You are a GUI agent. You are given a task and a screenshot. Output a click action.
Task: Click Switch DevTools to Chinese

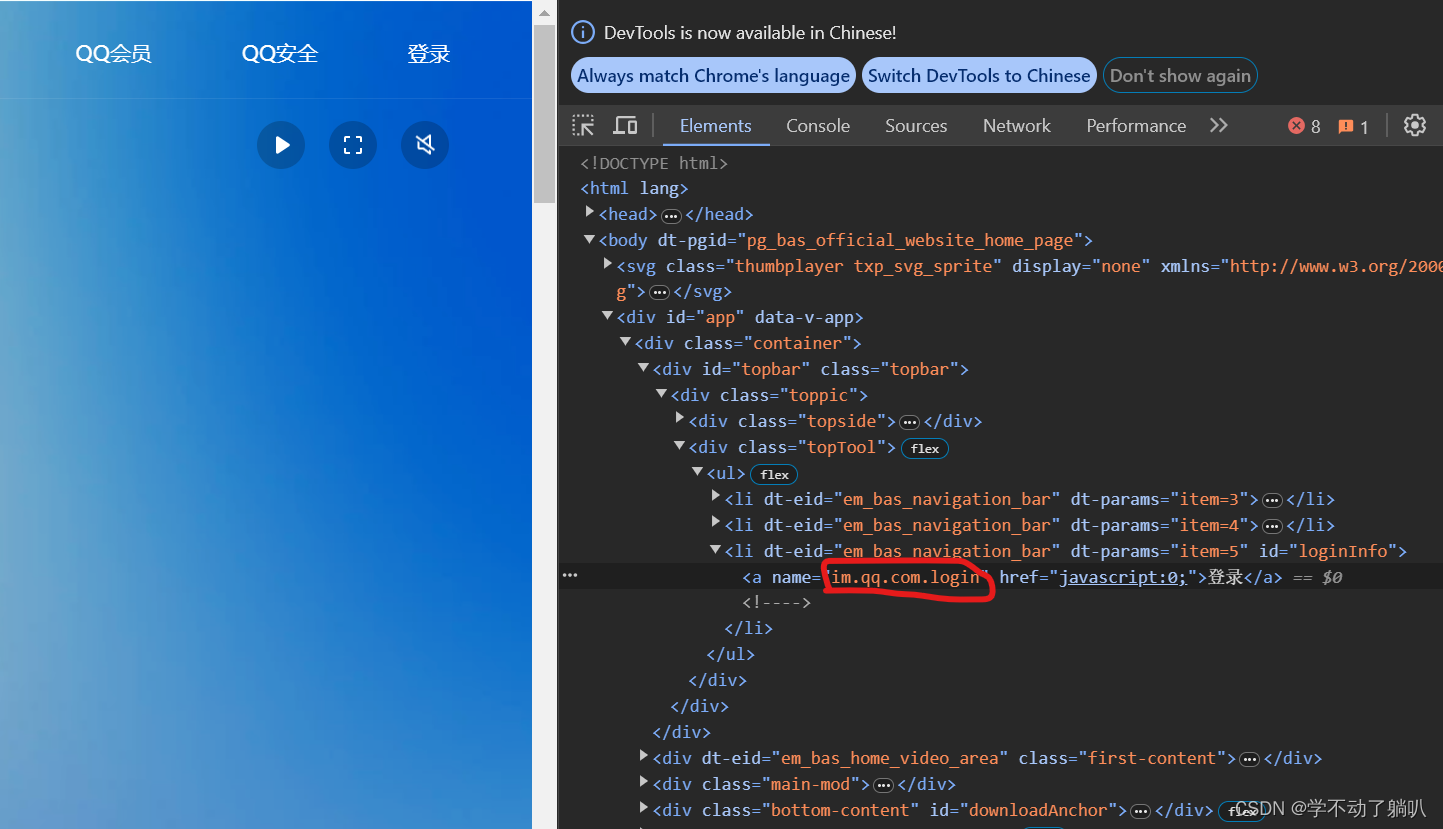[978, 76]
